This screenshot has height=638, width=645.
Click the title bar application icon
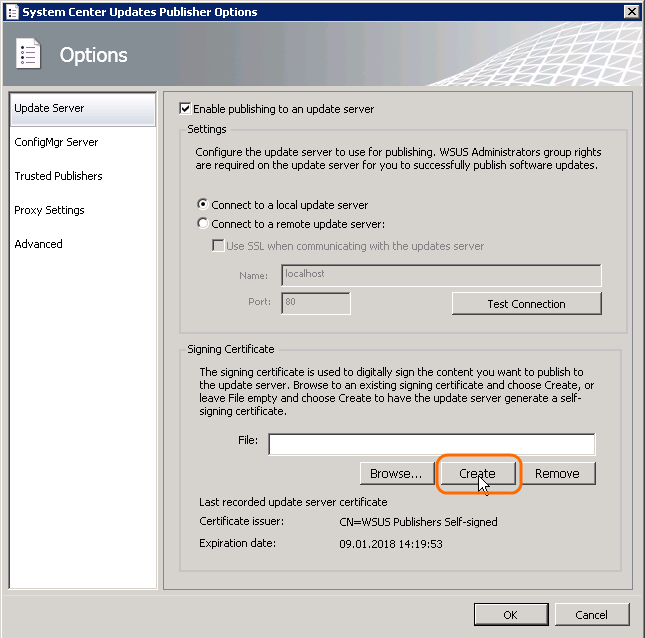11,12
